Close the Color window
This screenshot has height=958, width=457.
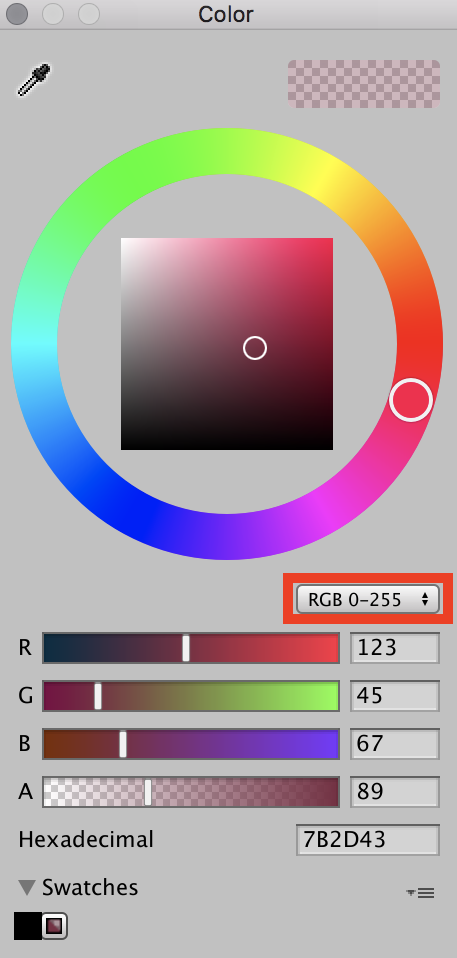(16, 13)
